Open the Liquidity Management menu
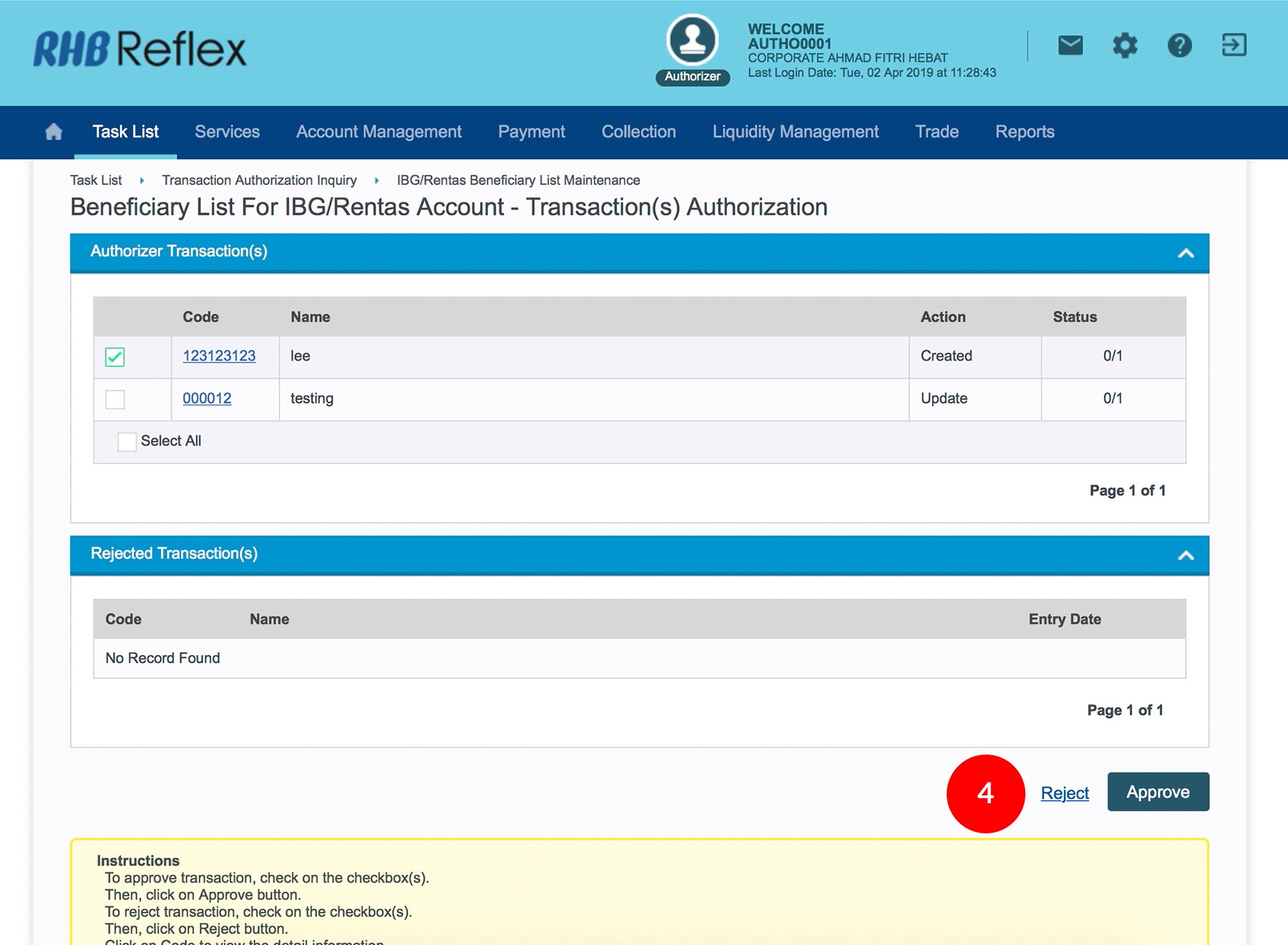This screenshot has height=945, width=1288. 795,132
